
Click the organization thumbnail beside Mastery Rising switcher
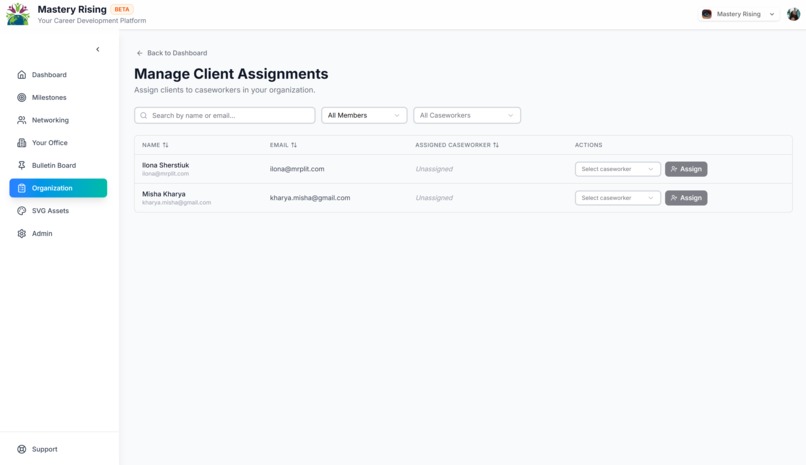tap(707, 14)
